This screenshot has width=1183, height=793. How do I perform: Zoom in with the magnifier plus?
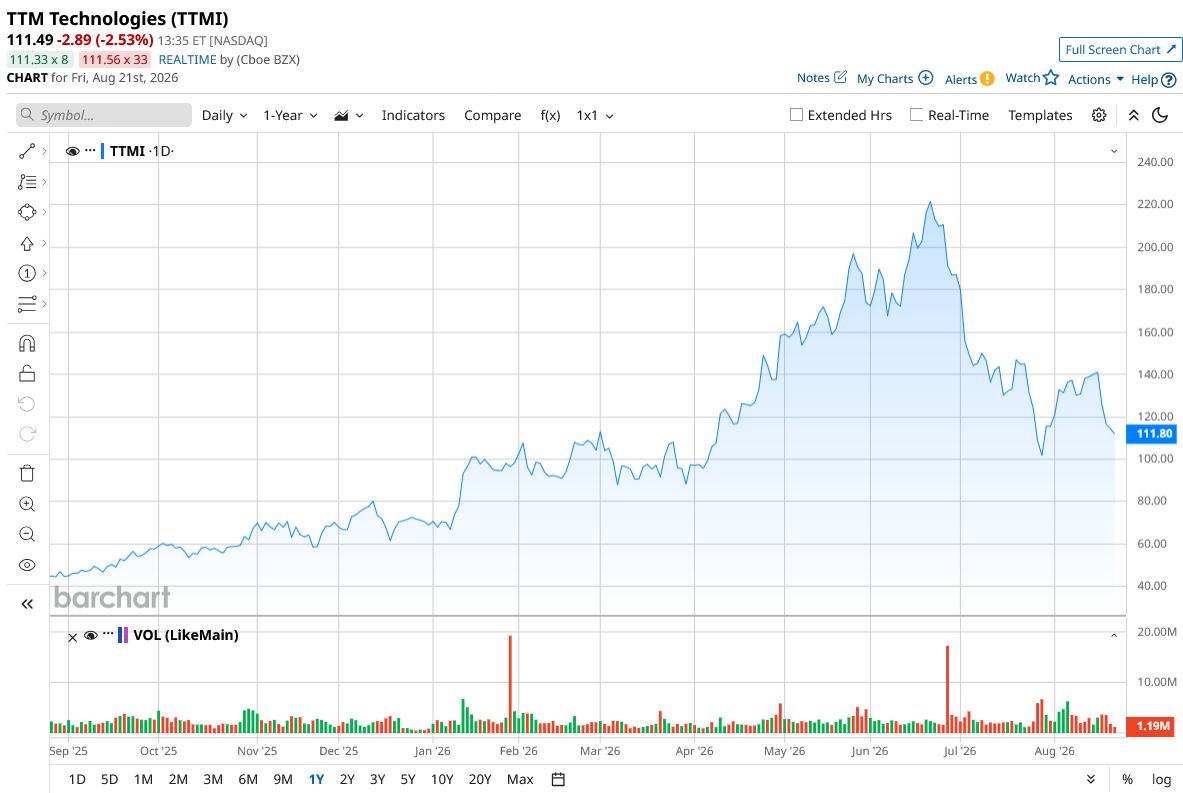point(27,504)
